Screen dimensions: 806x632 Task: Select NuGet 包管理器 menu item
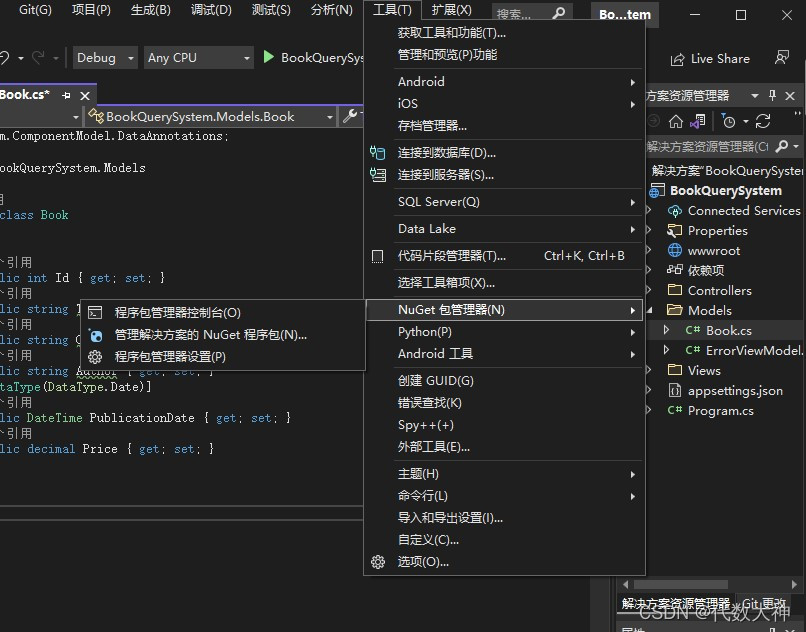click(504, 310)
